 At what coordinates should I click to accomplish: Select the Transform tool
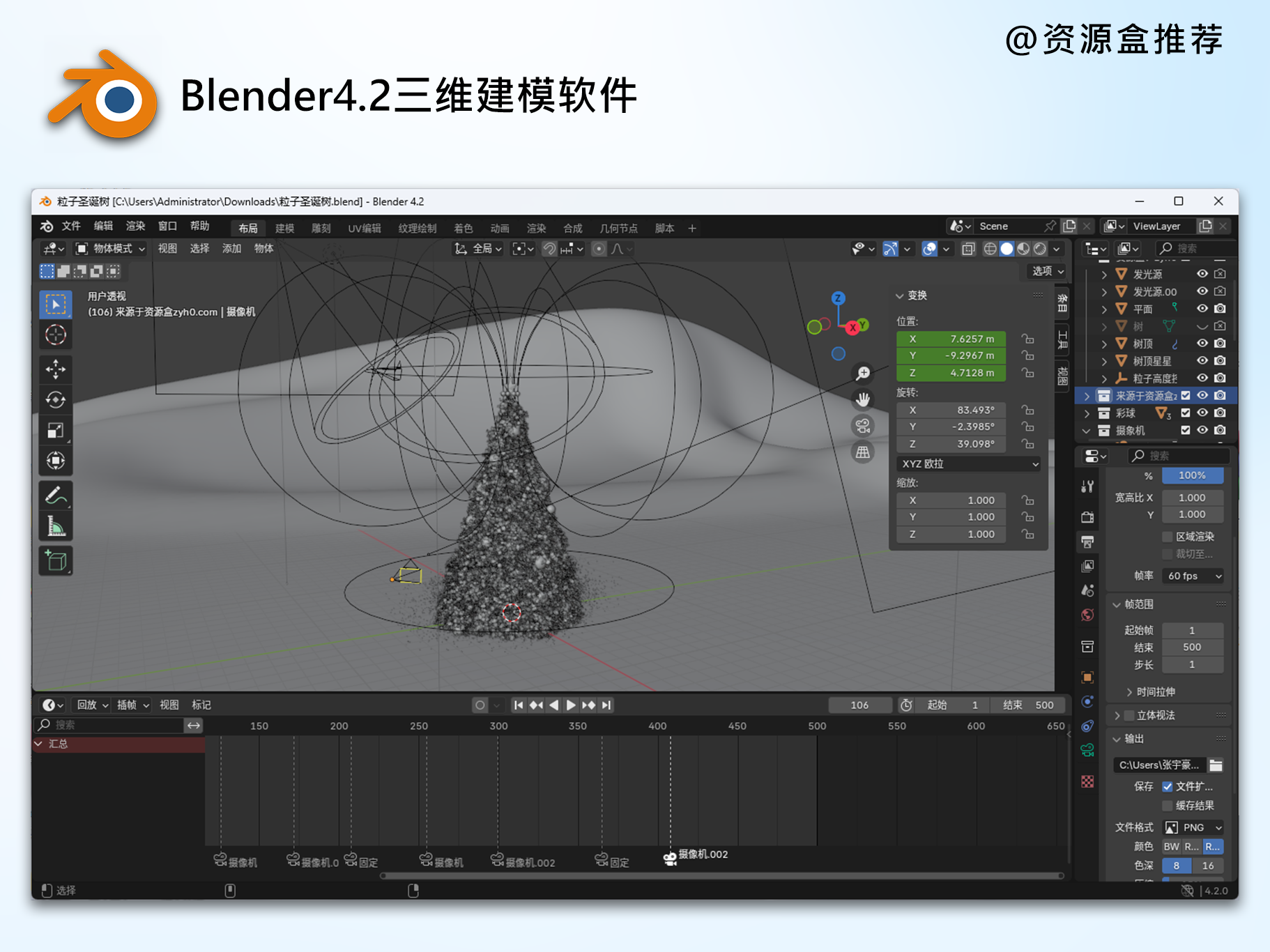[x=56, y=461]
